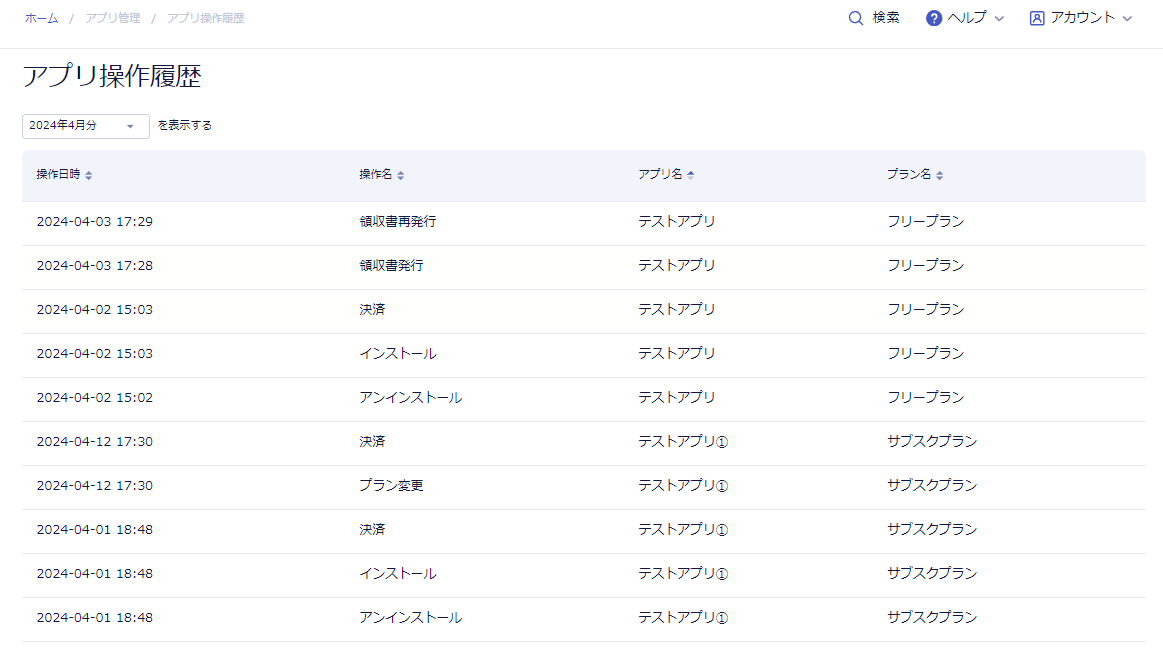The width and height of the screenshot is (1163, 649).
Task: Sort by 操作名 column sort icon
Action: [401, 175]
